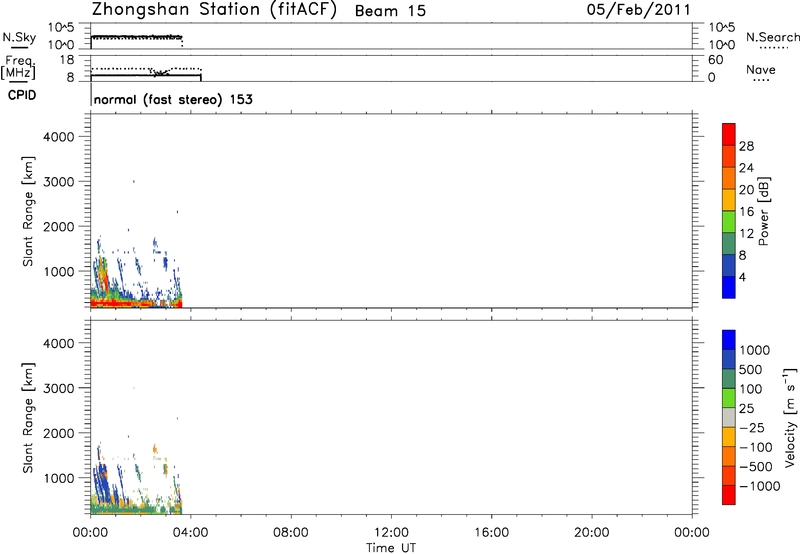Click the red high-power echo band near the power panel's base
The image size is (800, 554).
click(122, 304)
